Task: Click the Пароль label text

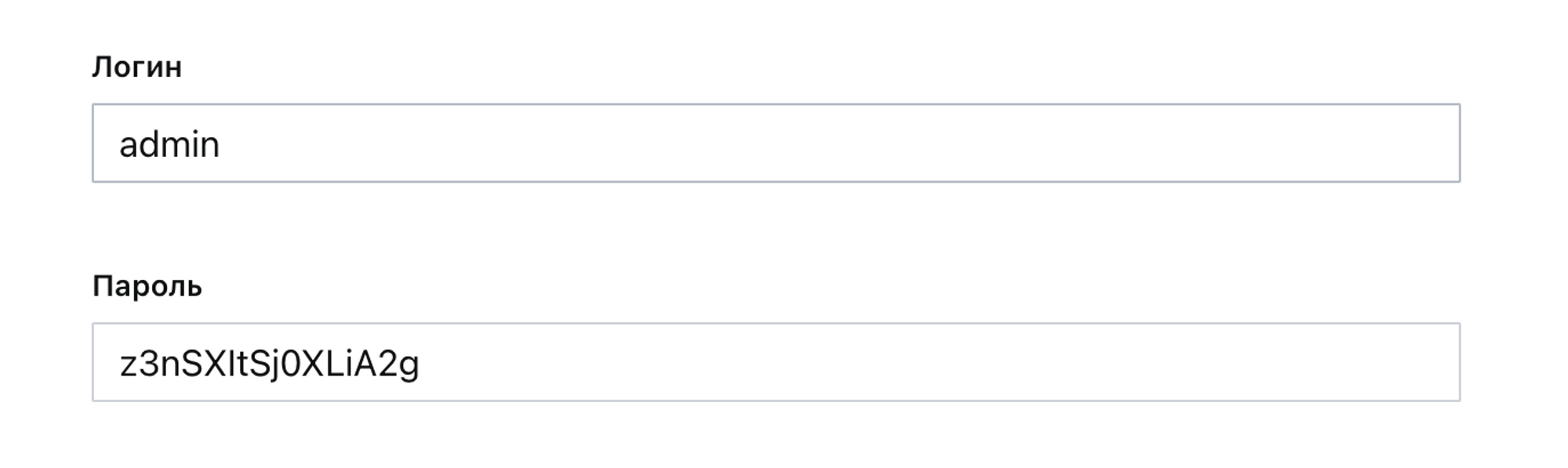Action: tap(147, 287)
